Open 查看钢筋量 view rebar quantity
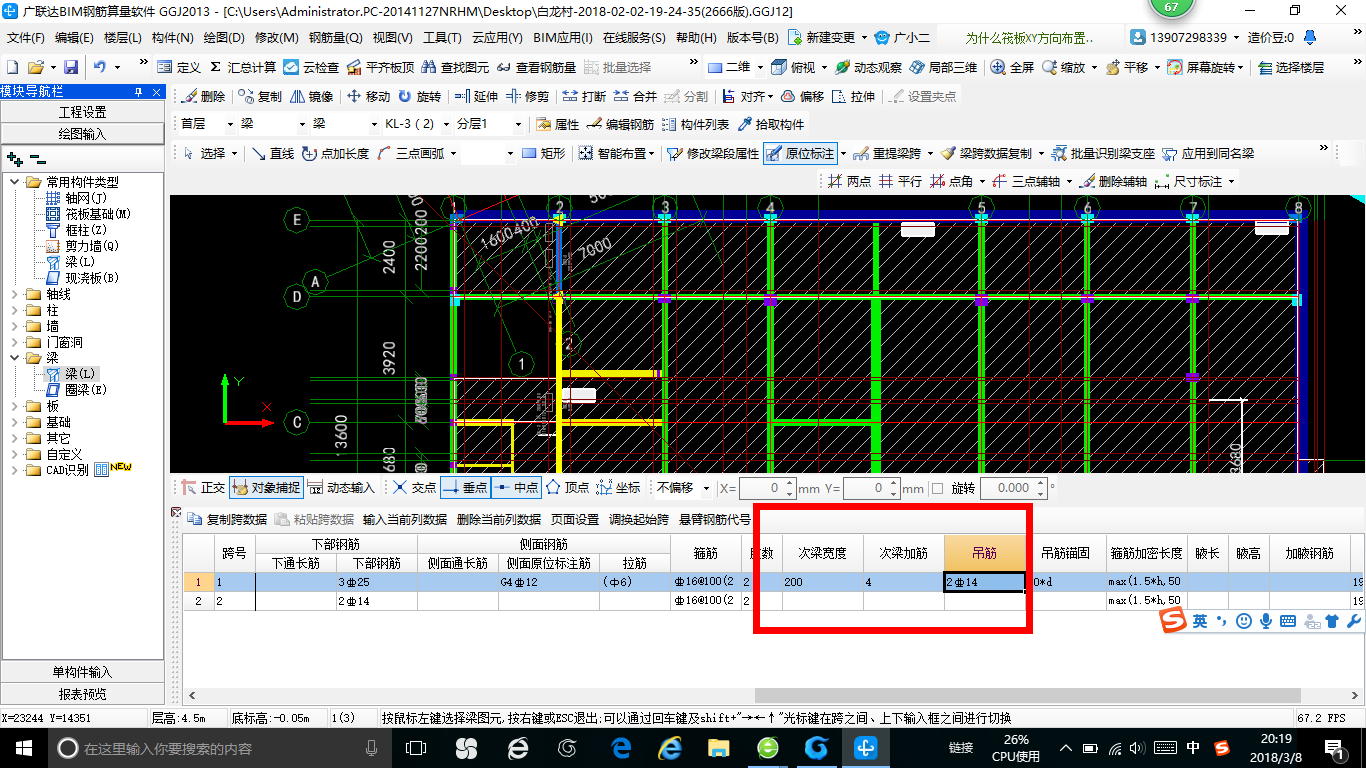 (x=536, y=67)
